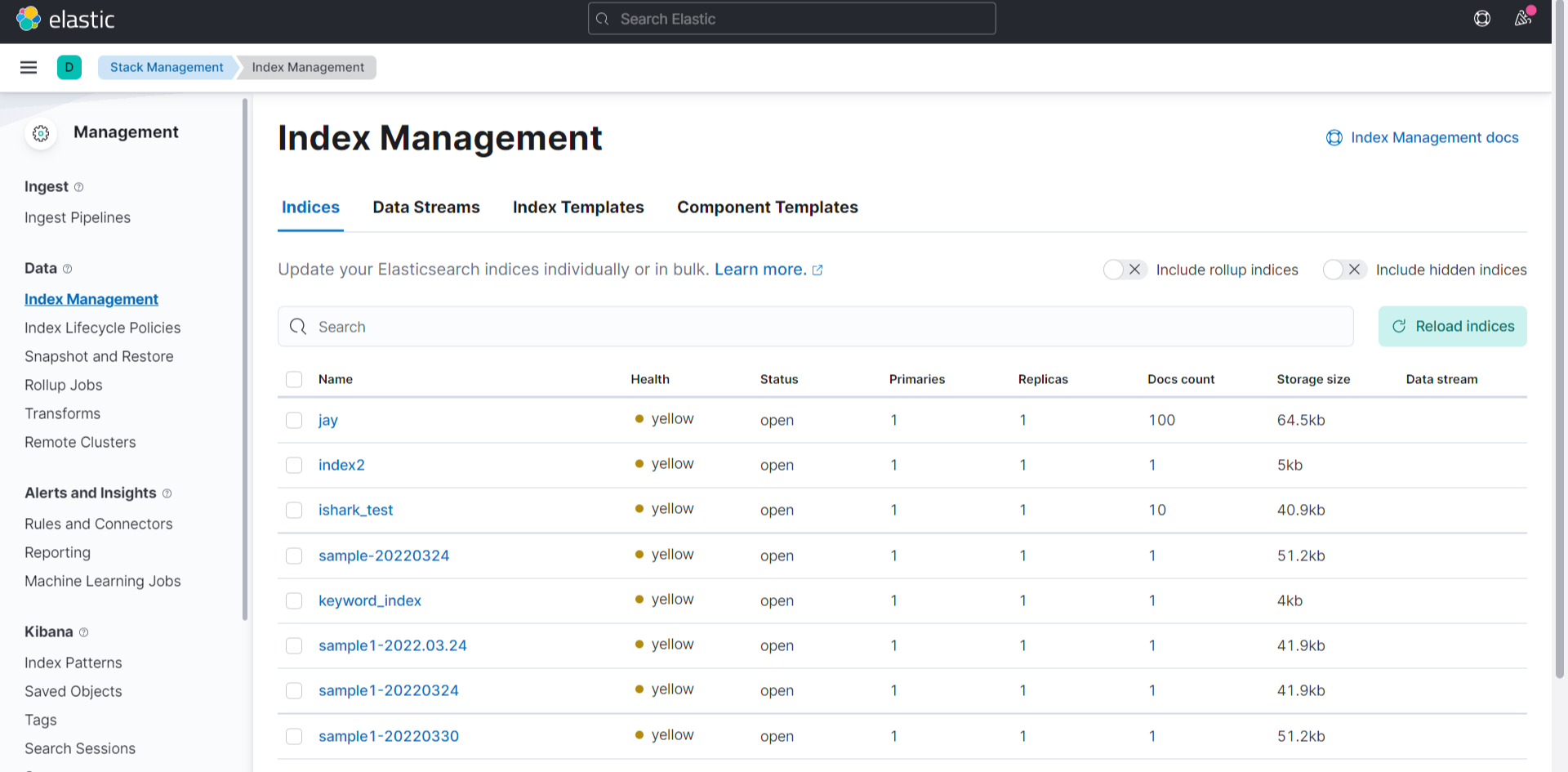Screen dimensions: 1568x772
Task: Sort by Storage size column header
Action: [1313, 379]
